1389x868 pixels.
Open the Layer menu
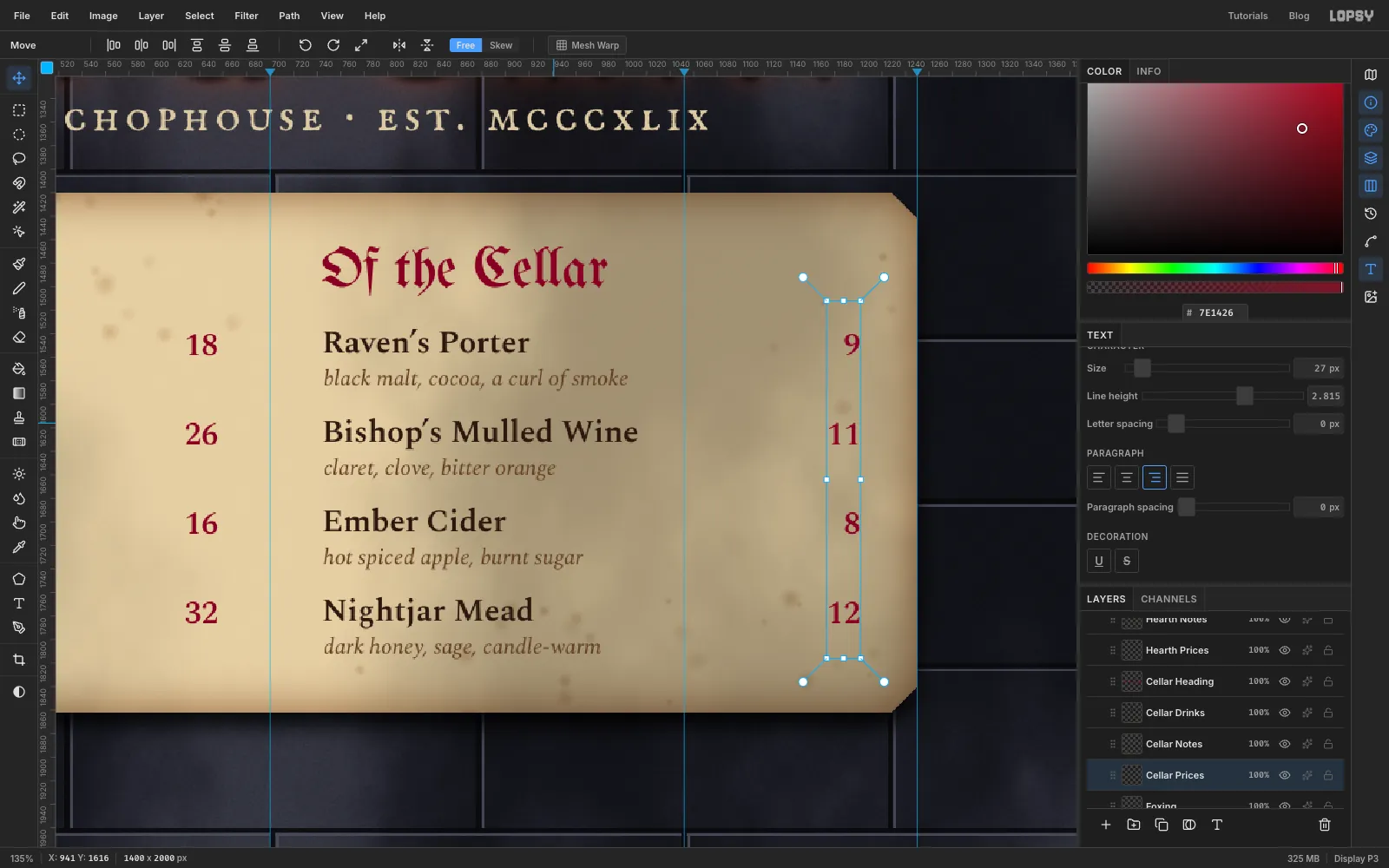151,16
